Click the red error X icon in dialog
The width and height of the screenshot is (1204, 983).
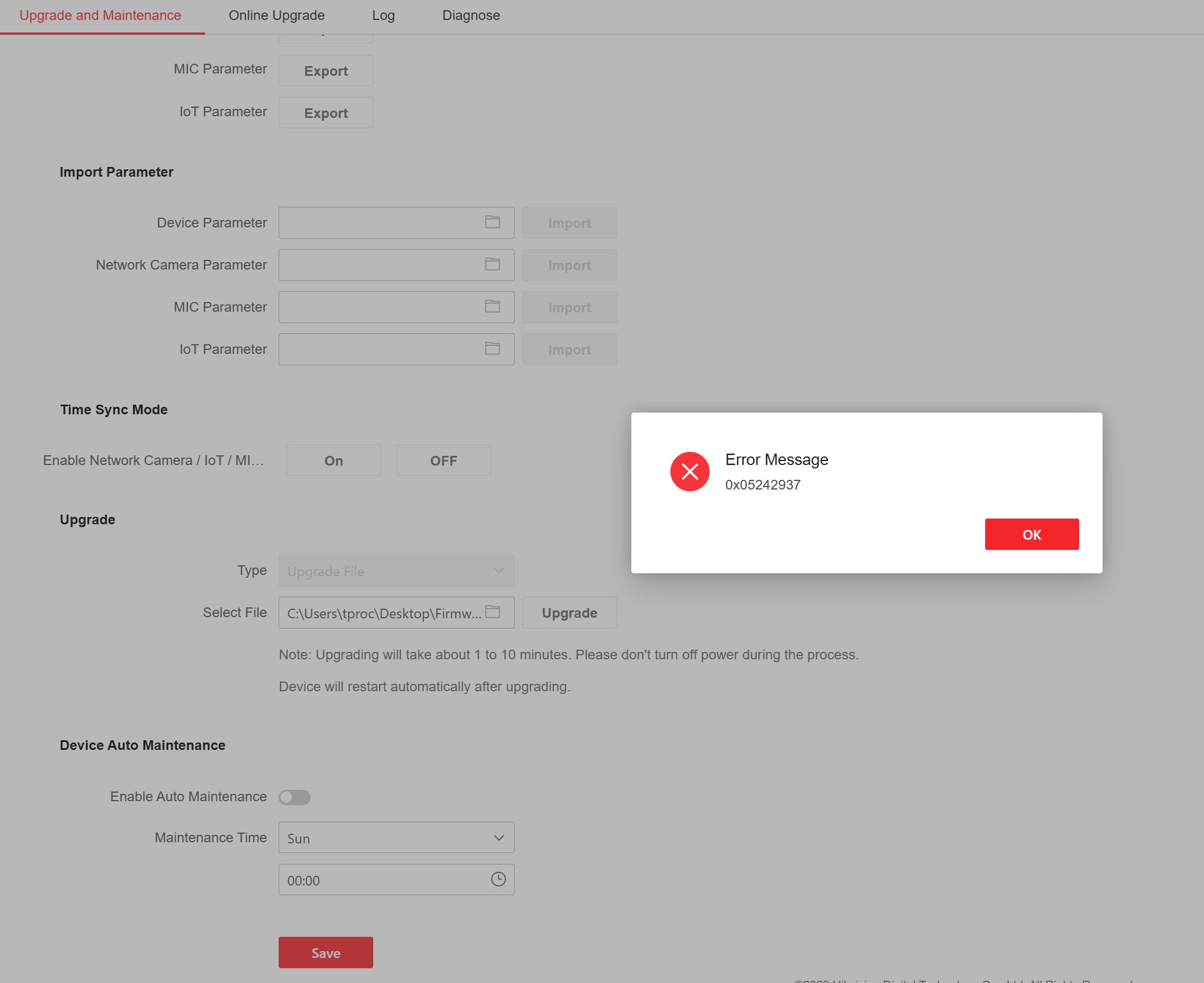coord(689,472)
